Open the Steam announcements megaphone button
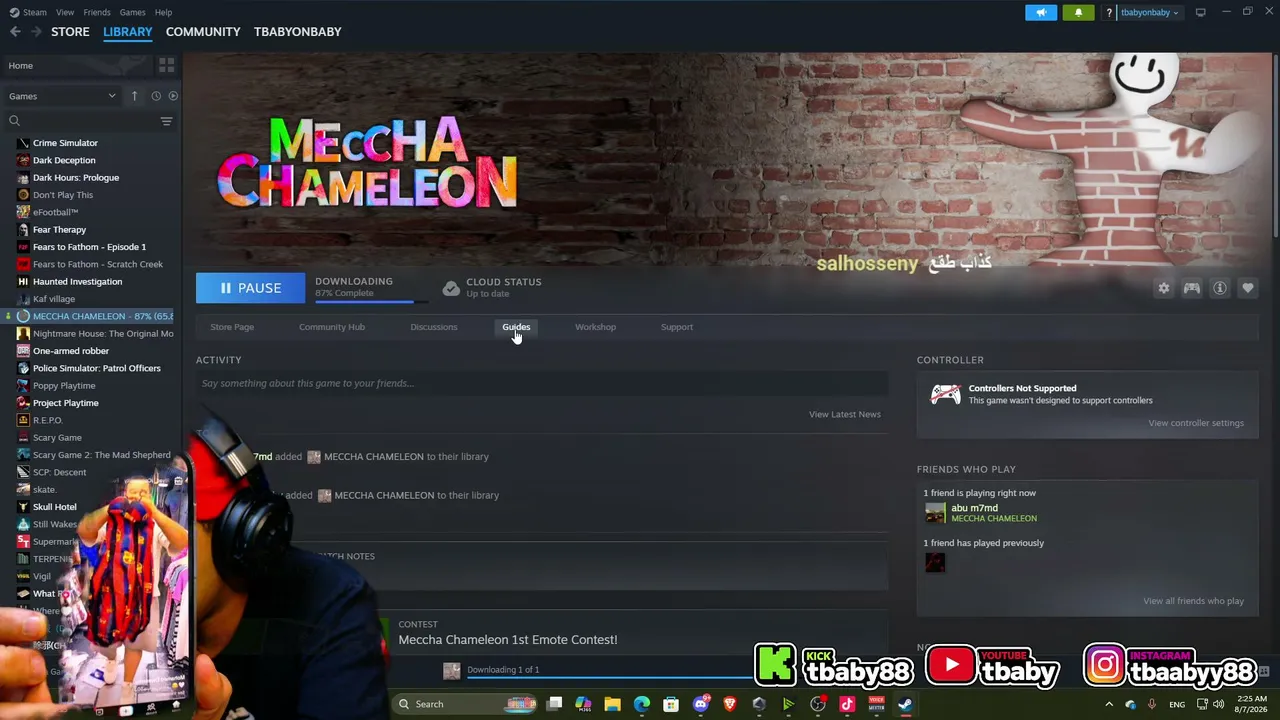Screen dimensions: 1280x720 (1040, 12)
